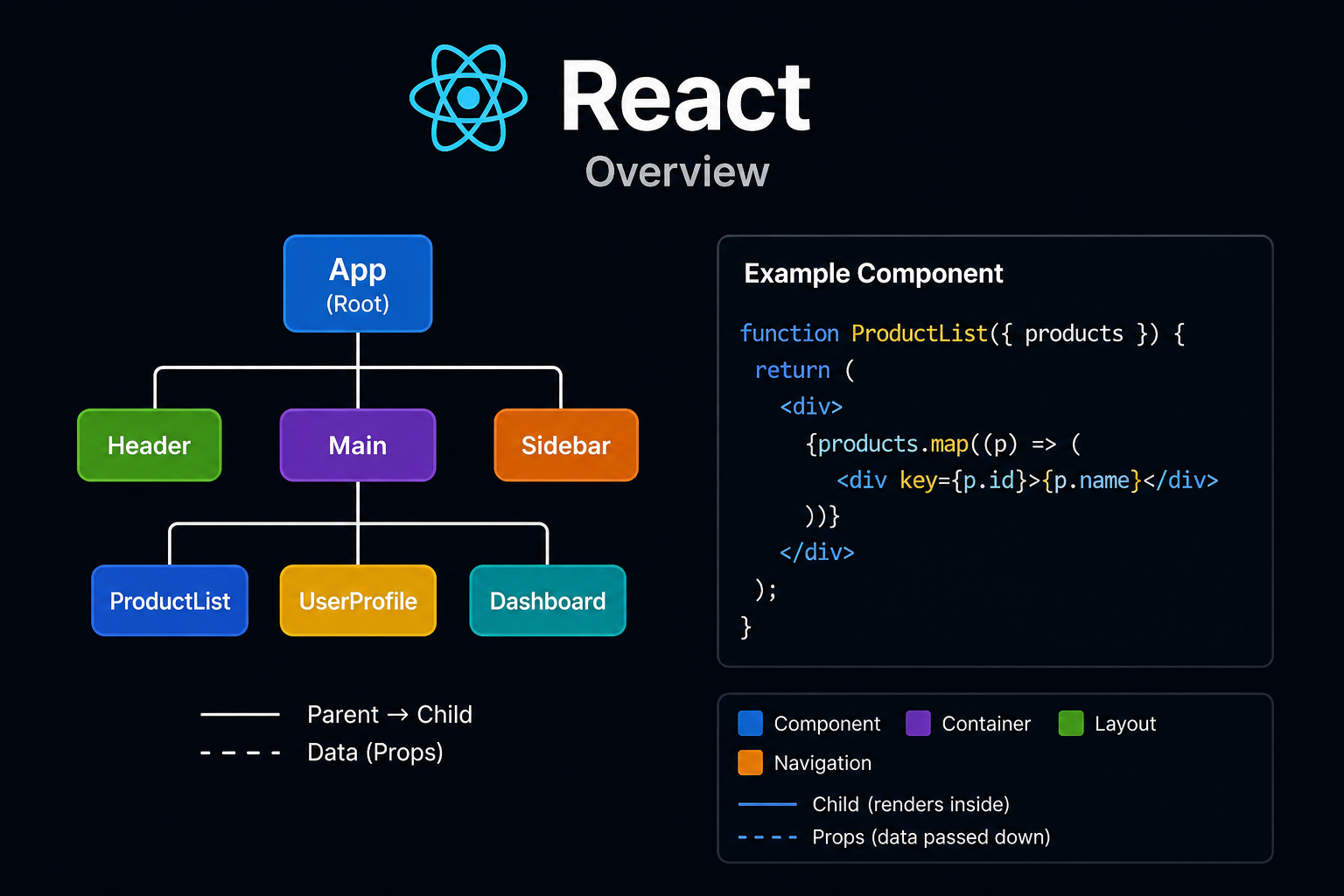Viewport: 1344px width, 896px height.
Task: Click the 'Data (Props)' legend label
Action: pyautogui.click(x=375, y=752)
